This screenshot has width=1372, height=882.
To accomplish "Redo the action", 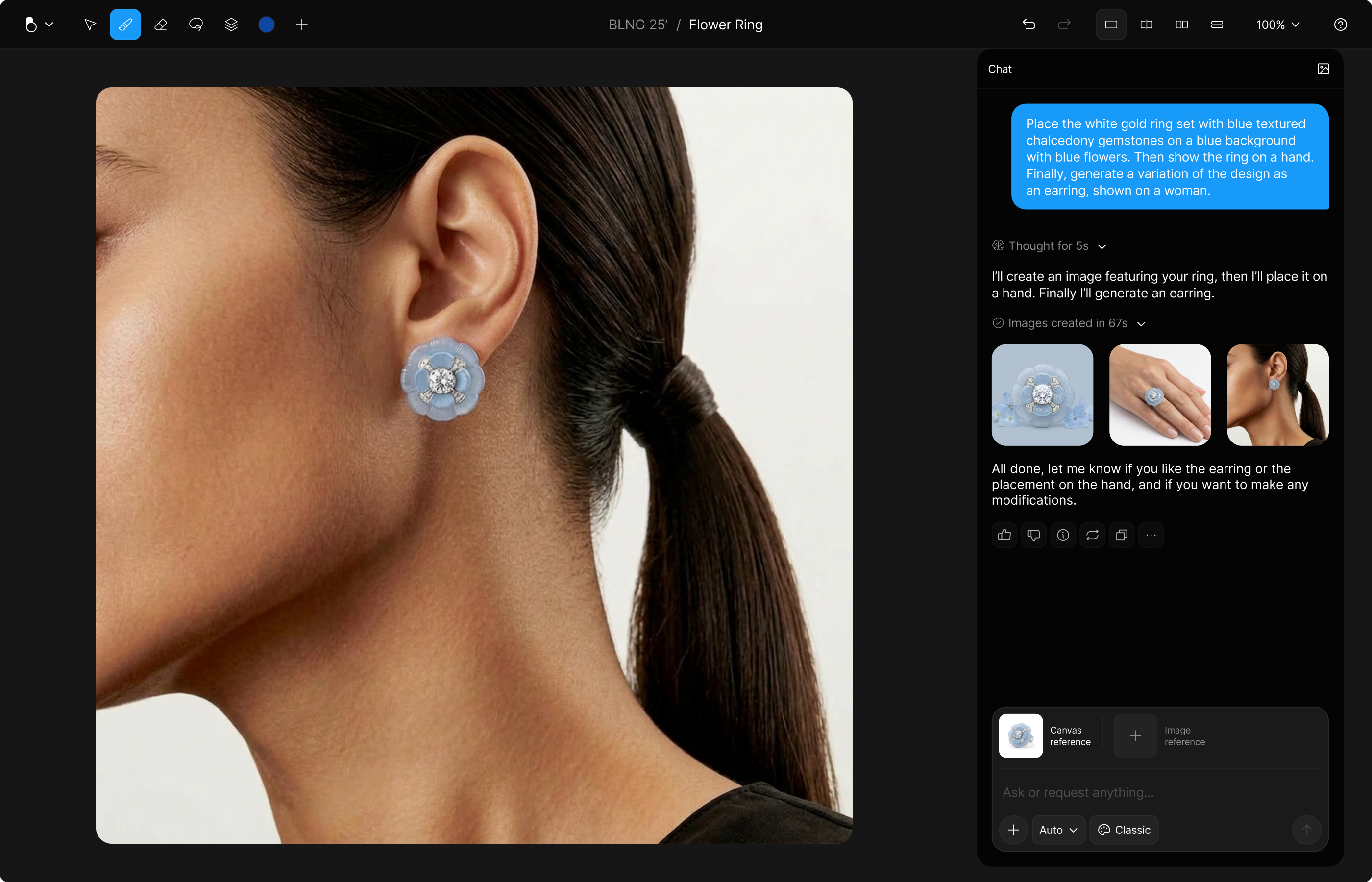I will [x=1064, y=24].
